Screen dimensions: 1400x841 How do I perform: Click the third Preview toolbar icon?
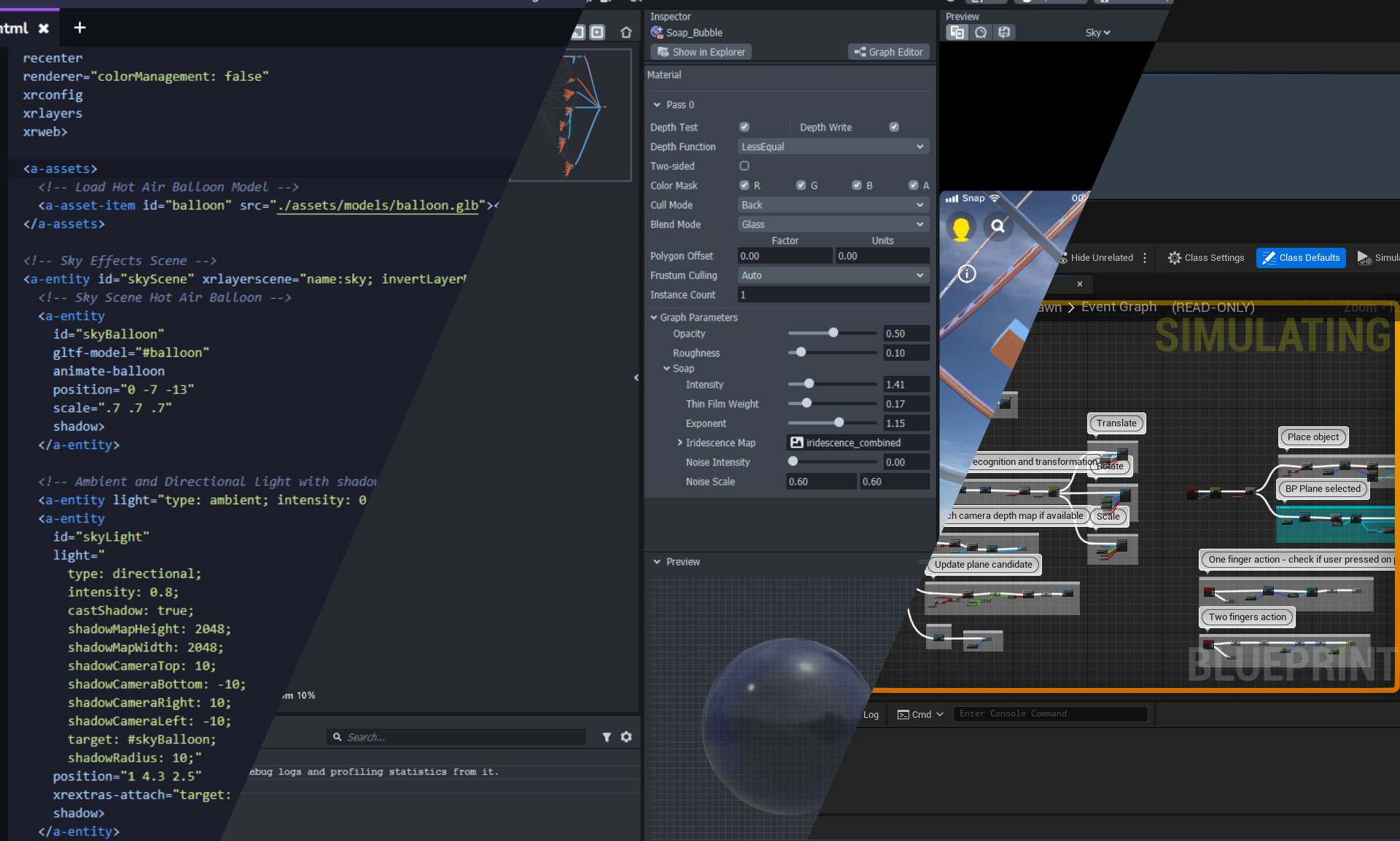pos(1004,32)
